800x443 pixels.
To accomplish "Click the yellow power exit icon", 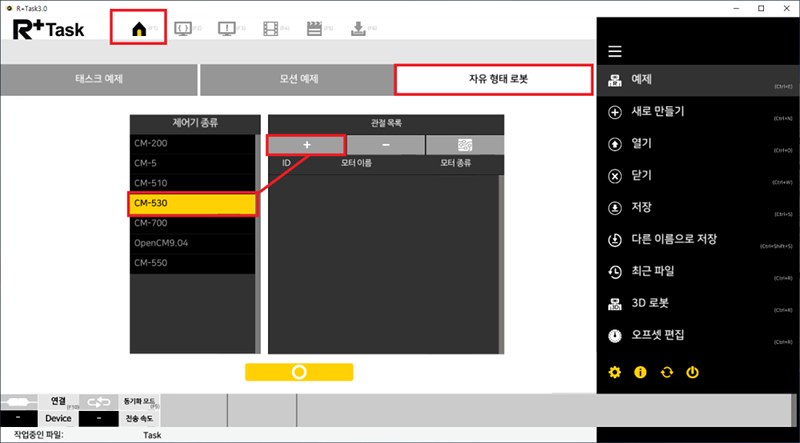I will 692,372.
